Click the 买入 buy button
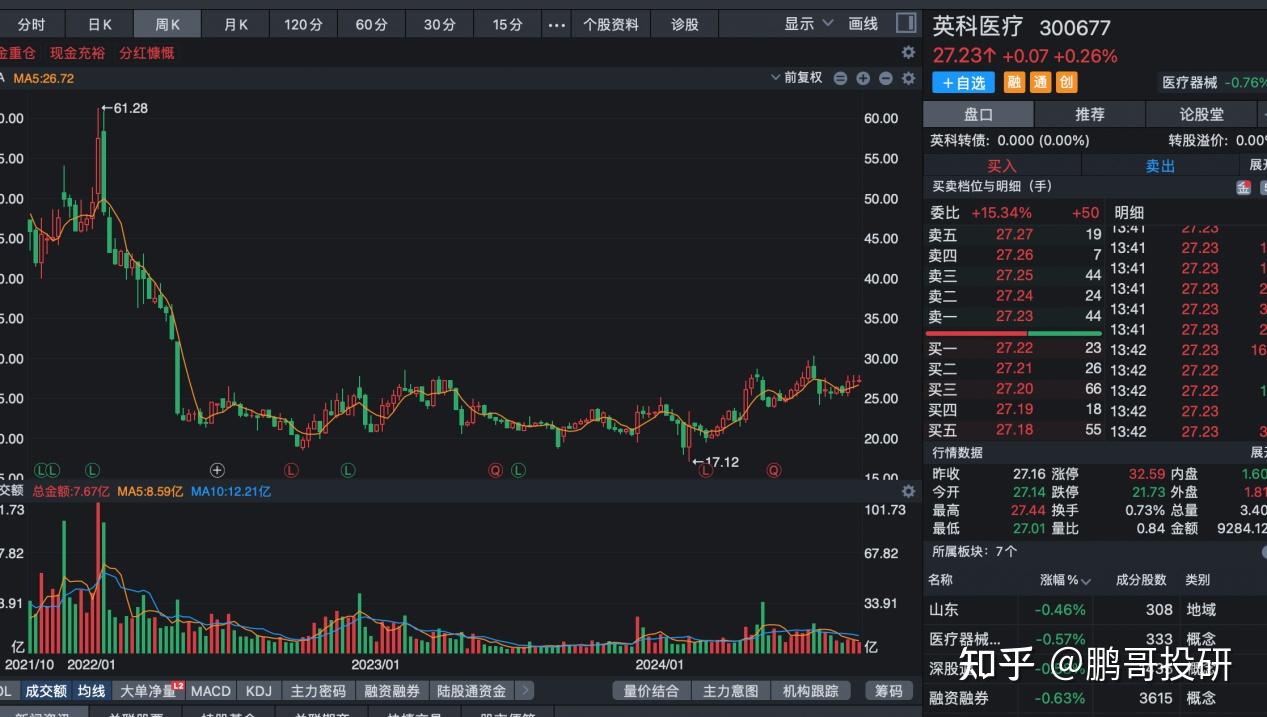 (x=1001, y=166)
